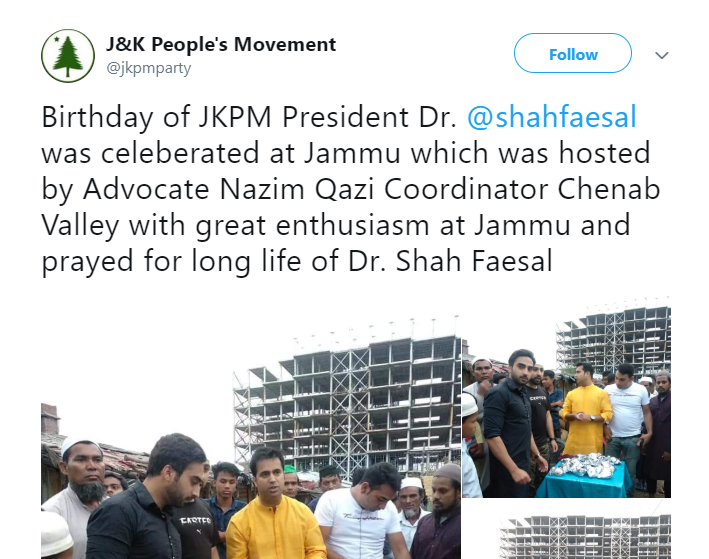709x559 pixels.
Task: Follow the J&K People's Movement account
Action: point(572,53)
